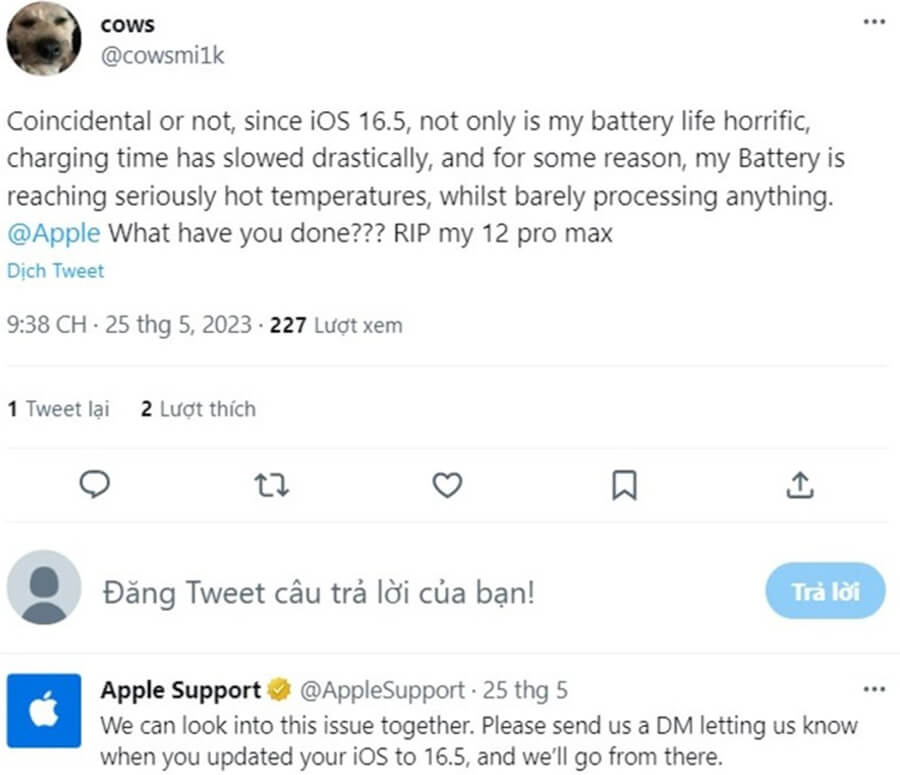Open the reply avatar placeholder menu
This screenshot has height=775, width=900.
point(43,591)
